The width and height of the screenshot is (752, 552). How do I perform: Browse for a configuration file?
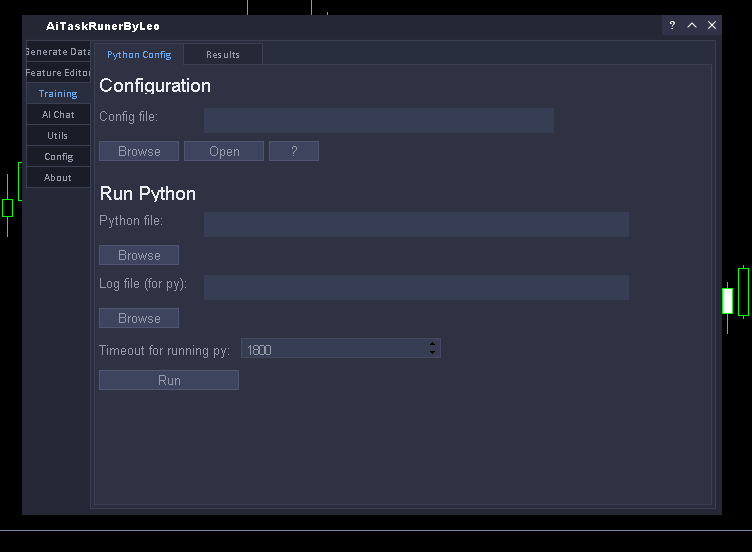[139, 151]
